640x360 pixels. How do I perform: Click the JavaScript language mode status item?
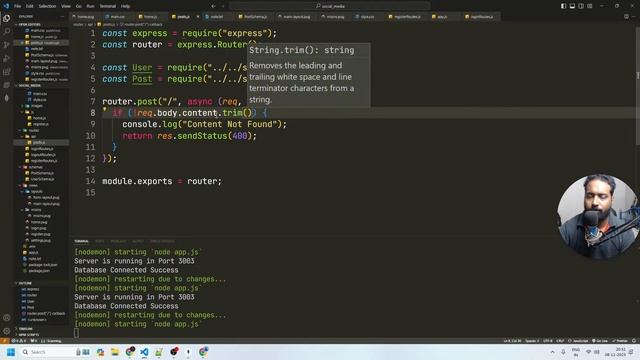click(578, 341)
